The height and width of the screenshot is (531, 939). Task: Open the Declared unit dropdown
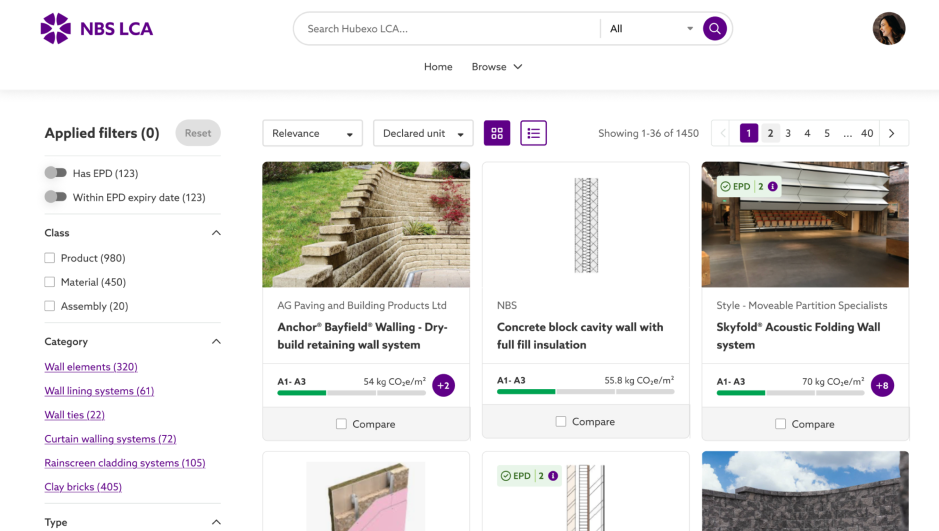(423, 133)
